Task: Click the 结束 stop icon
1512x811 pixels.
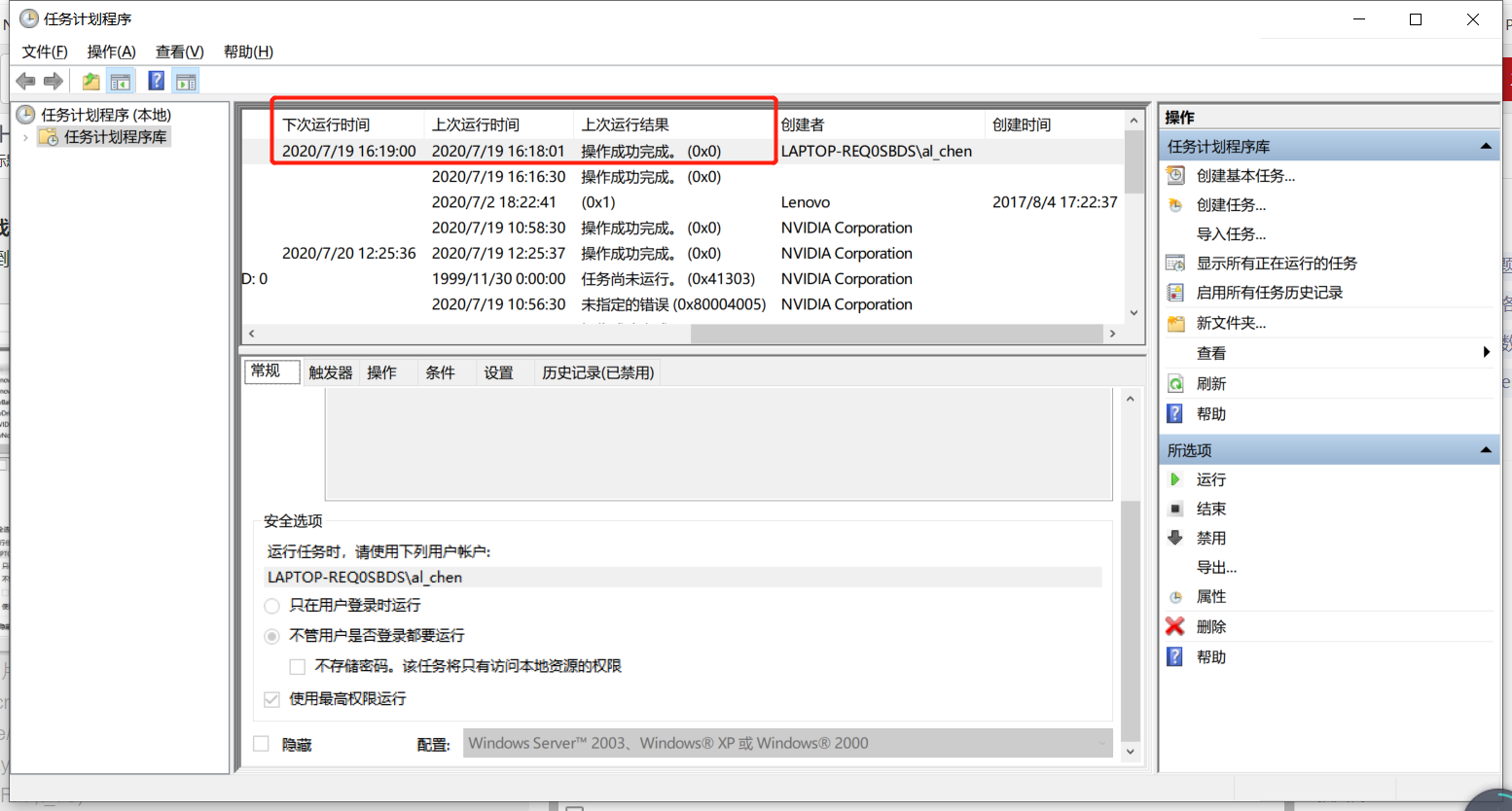Action: pos(1174,508)
